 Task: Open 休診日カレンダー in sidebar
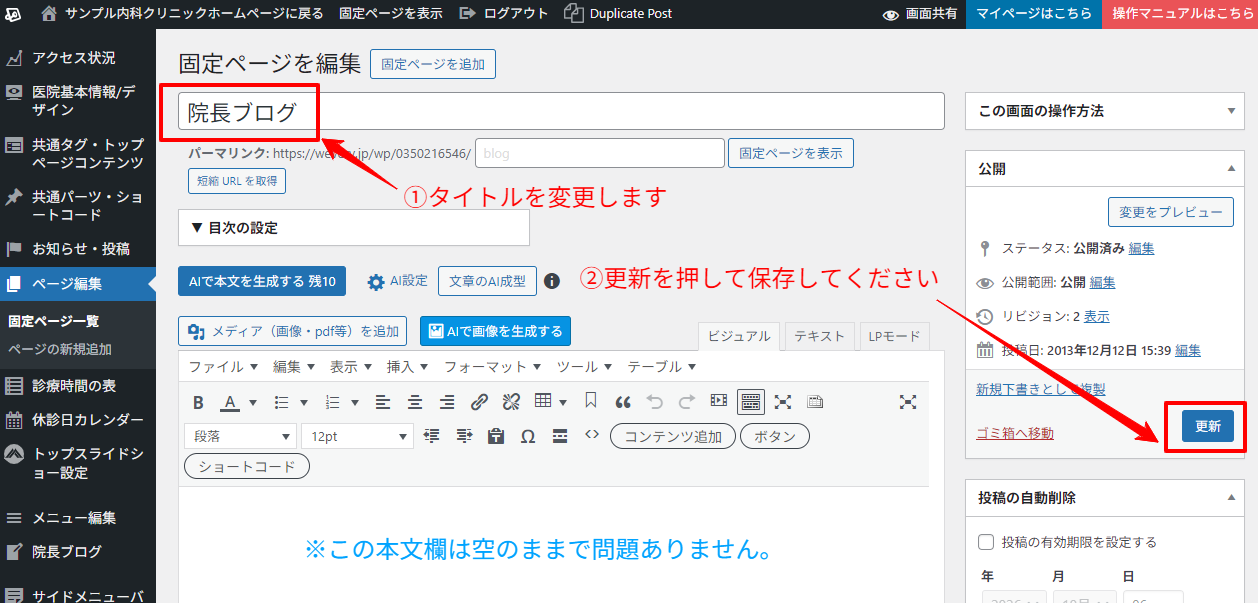pos(78,419)
